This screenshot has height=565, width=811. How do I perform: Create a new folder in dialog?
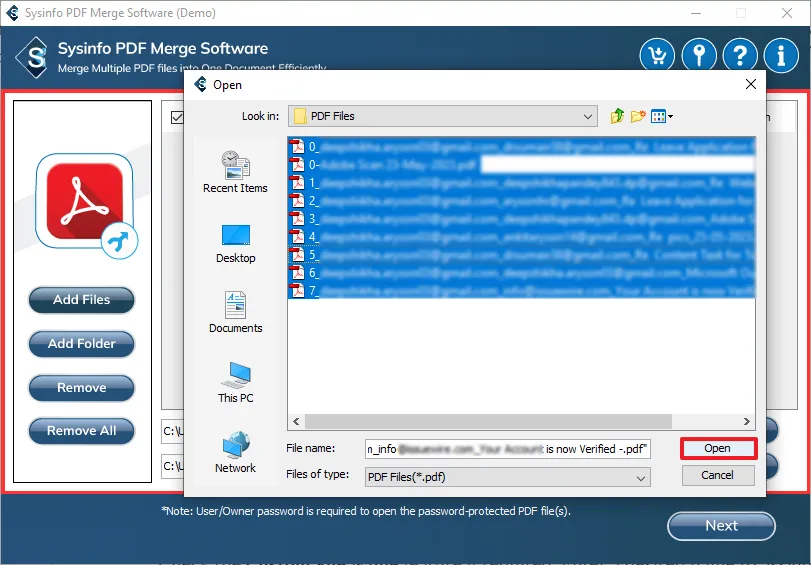click(638, 117)
